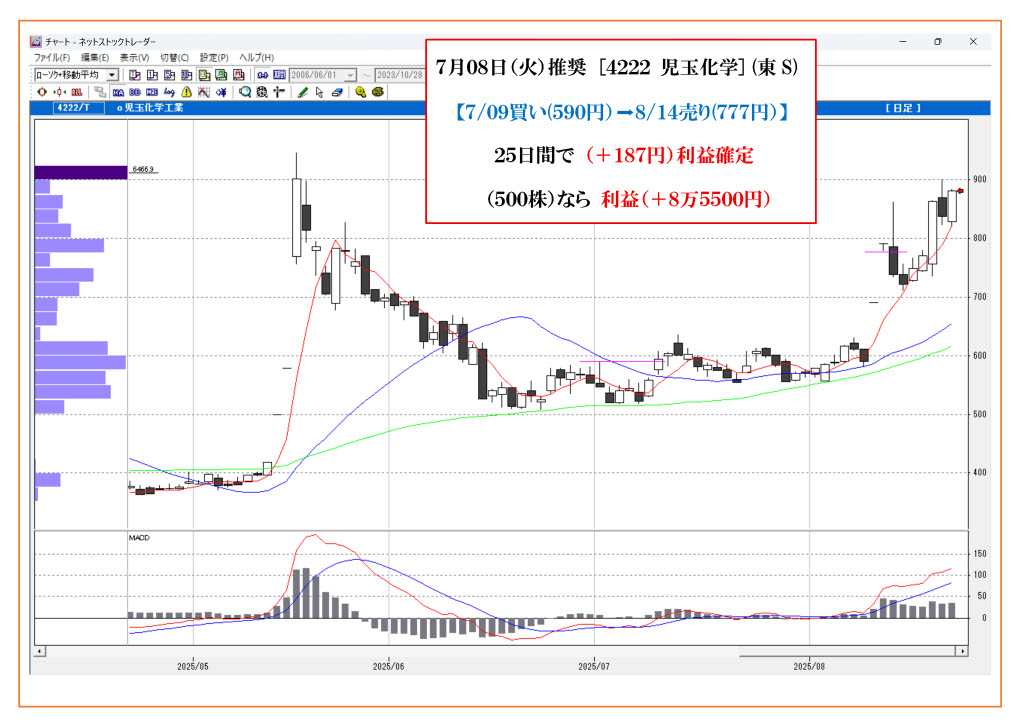Open the 設定(P) menu
Viewport: 1024px width, 726px height.
214,58
